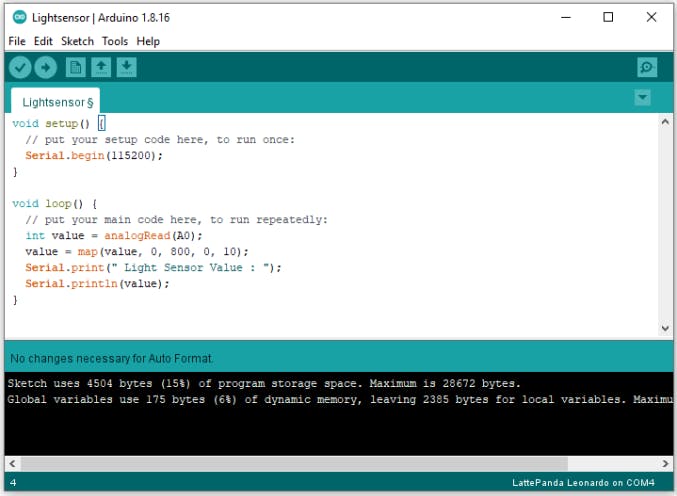Click console horizontal scroll left arrow
Image resolution: width=677 pixels, height=496 pixels.
click(x=13, y=464)
